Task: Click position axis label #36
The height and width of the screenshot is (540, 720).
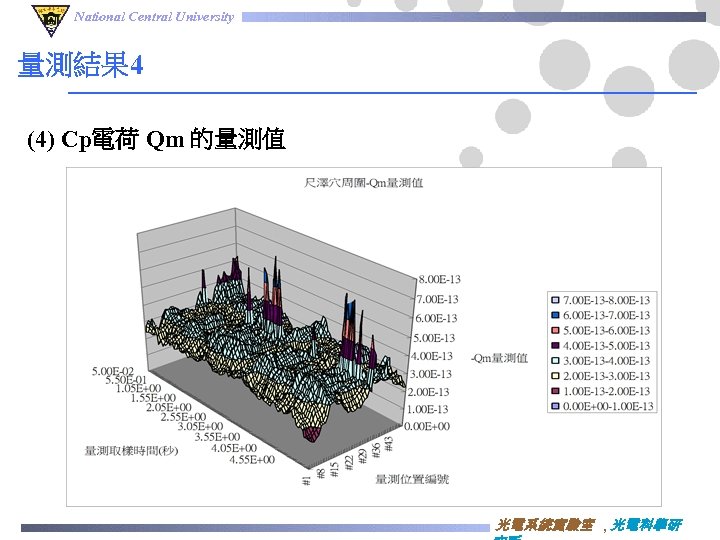Action: point(376,450)
